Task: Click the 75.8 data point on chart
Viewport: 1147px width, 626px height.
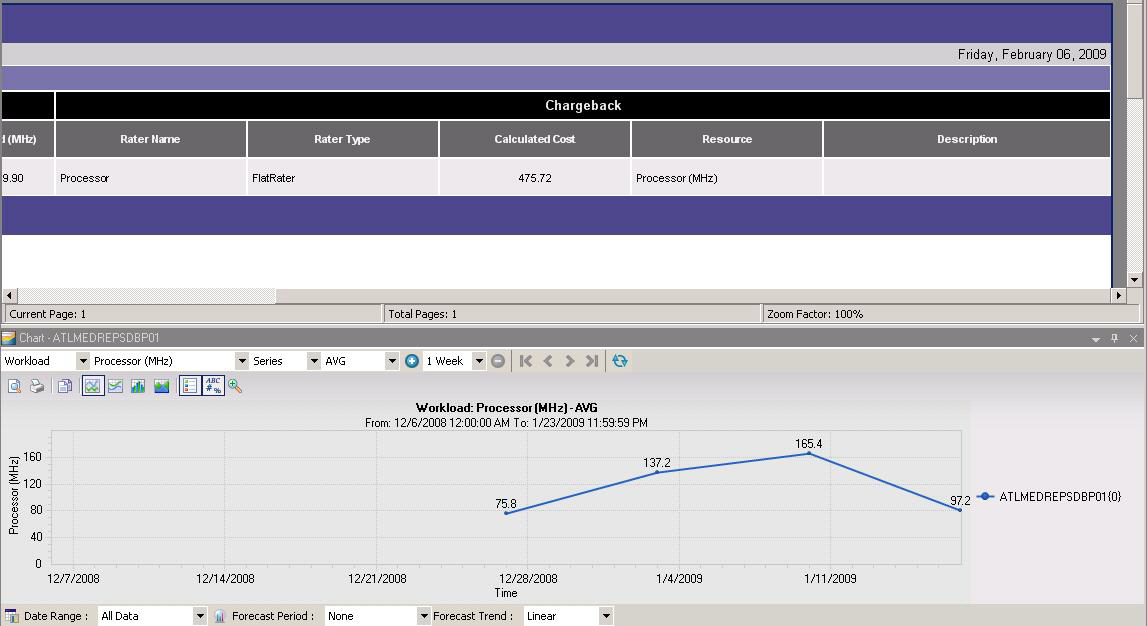Action: 506,513
